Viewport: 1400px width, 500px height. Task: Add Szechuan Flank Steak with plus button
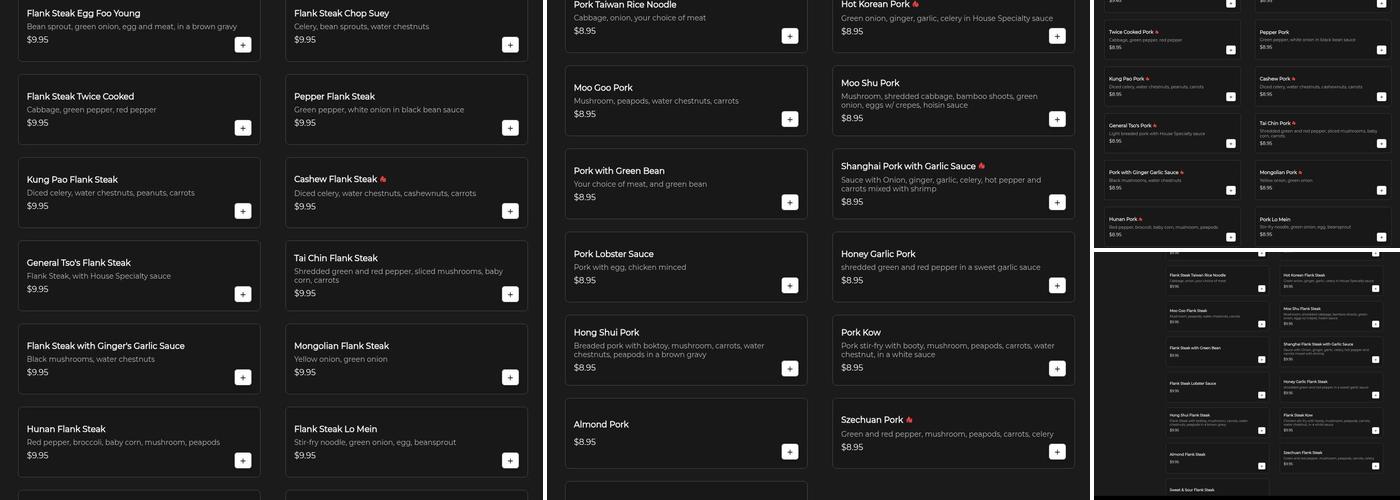click(1376, 466)
